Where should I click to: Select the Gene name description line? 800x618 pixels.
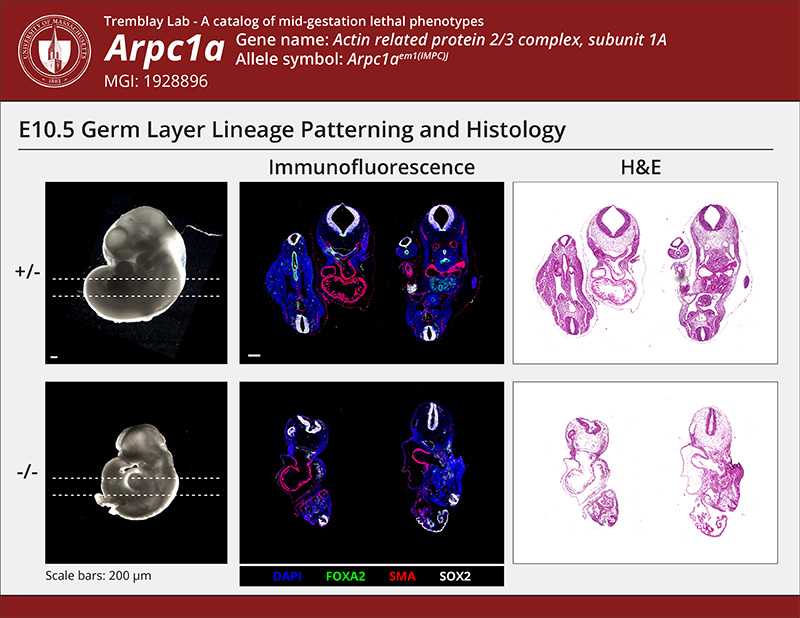451,41
